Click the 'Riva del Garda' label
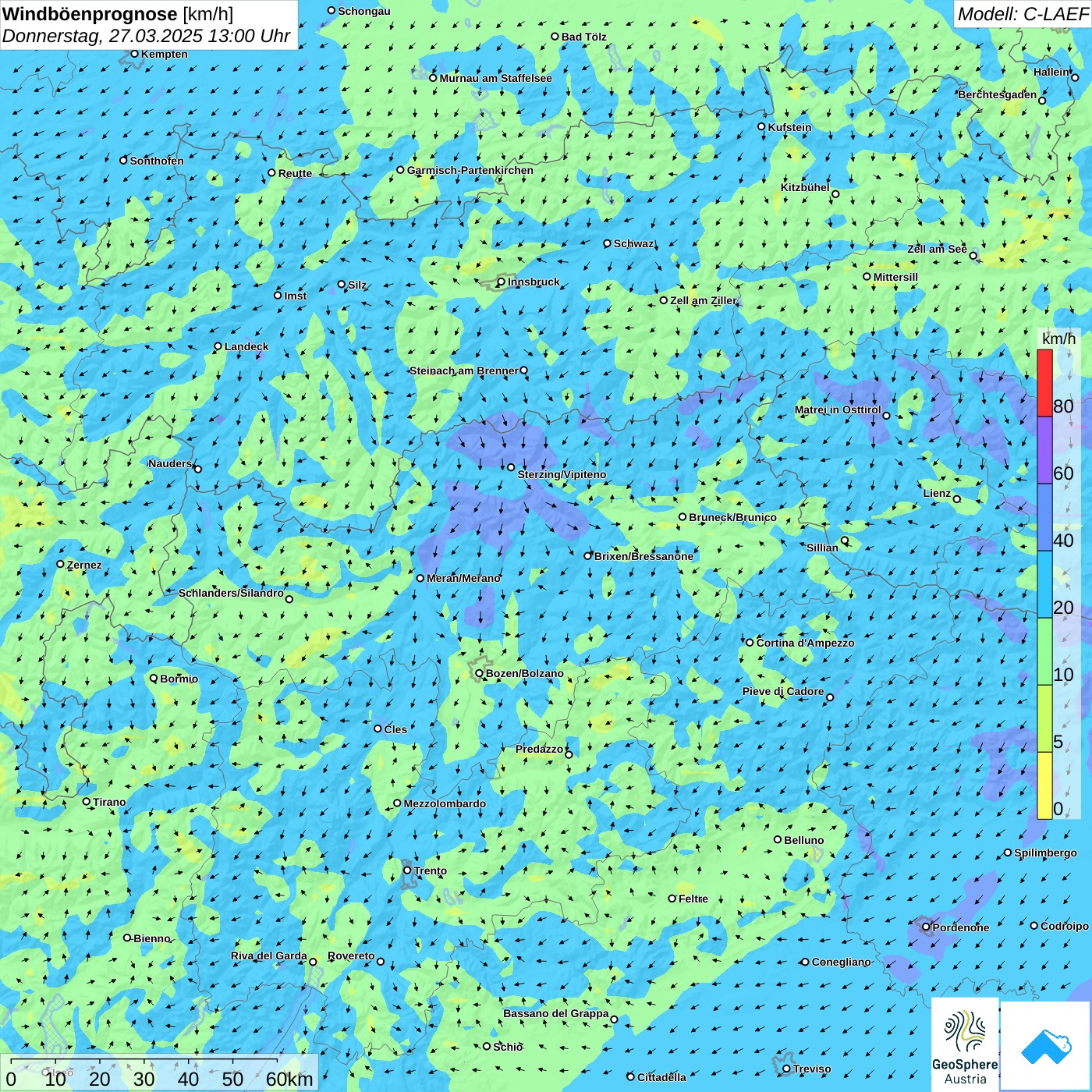Screen dimensions: 1092x1092 point(268,955)
